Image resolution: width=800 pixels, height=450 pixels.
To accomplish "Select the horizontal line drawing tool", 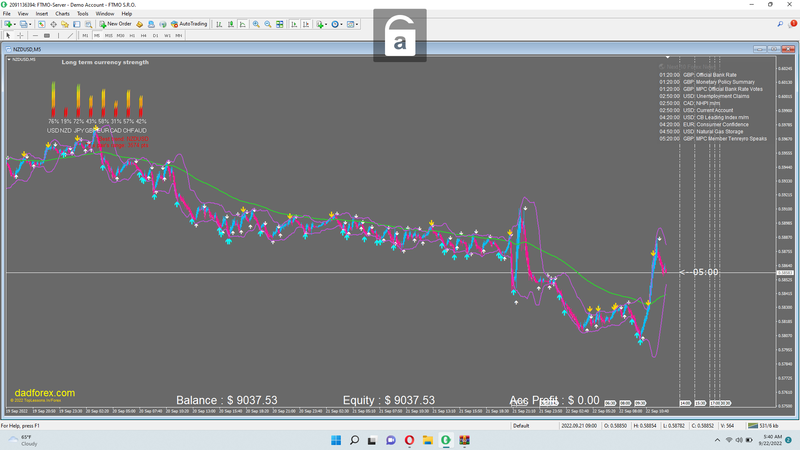I will tap(35, 35).
